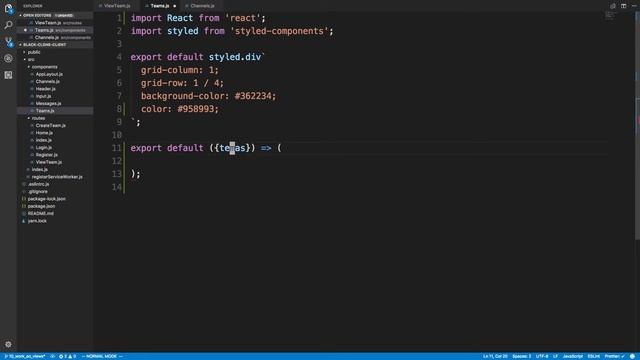Viewport: 640px width, 360px height.
Task: Click unsaved dot beside Teams.js in Open Editors
Action: click(25, 30)
